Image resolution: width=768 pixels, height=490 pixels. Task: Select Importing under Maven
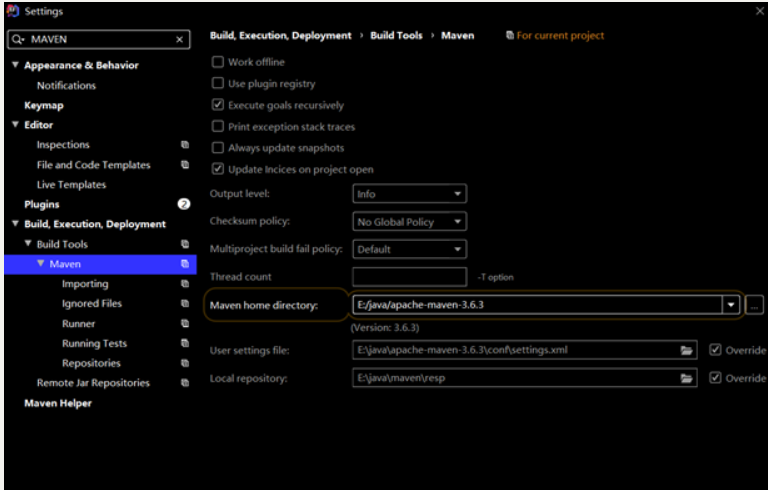(85, 284)
